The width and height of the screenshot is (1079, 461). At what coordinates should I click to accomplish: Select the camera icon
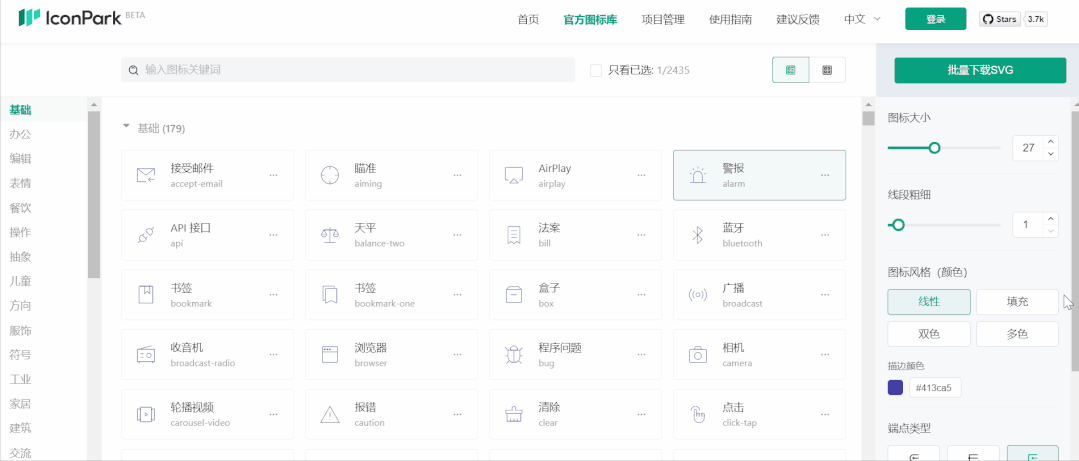[x=698, y=355]
